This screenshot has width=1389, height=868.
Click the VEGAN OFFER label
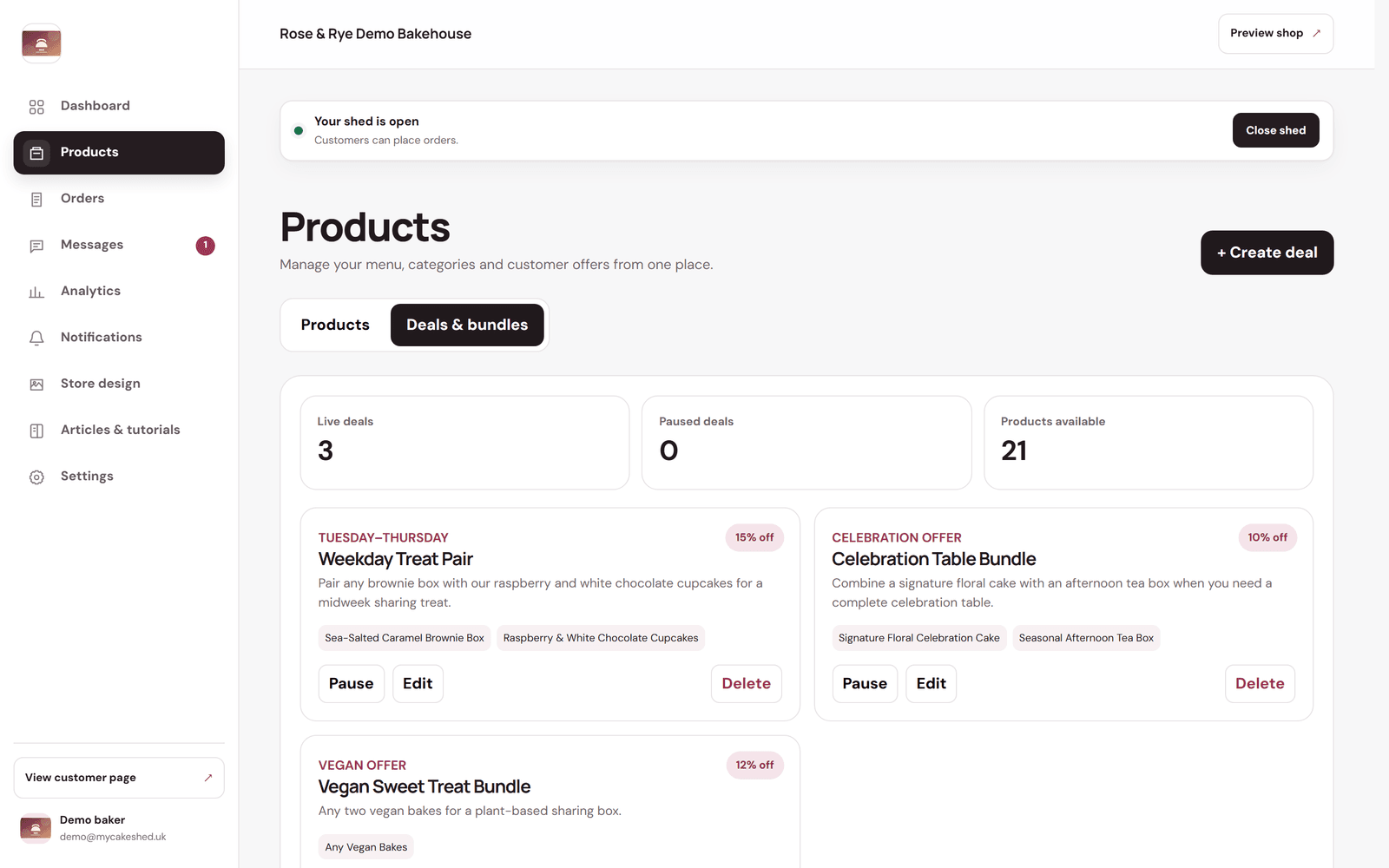coord(362,765)
